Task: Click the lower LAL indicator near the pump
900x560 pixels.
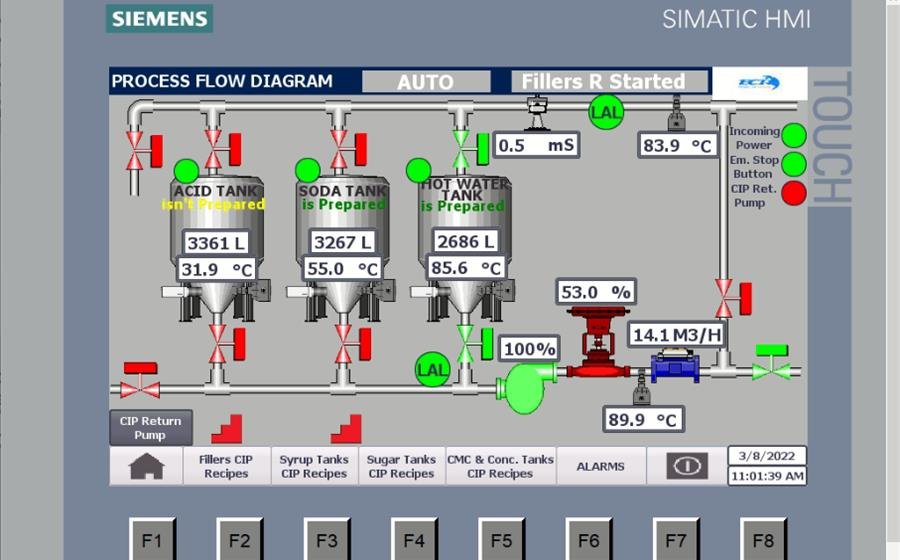Action: pos(432,370)
